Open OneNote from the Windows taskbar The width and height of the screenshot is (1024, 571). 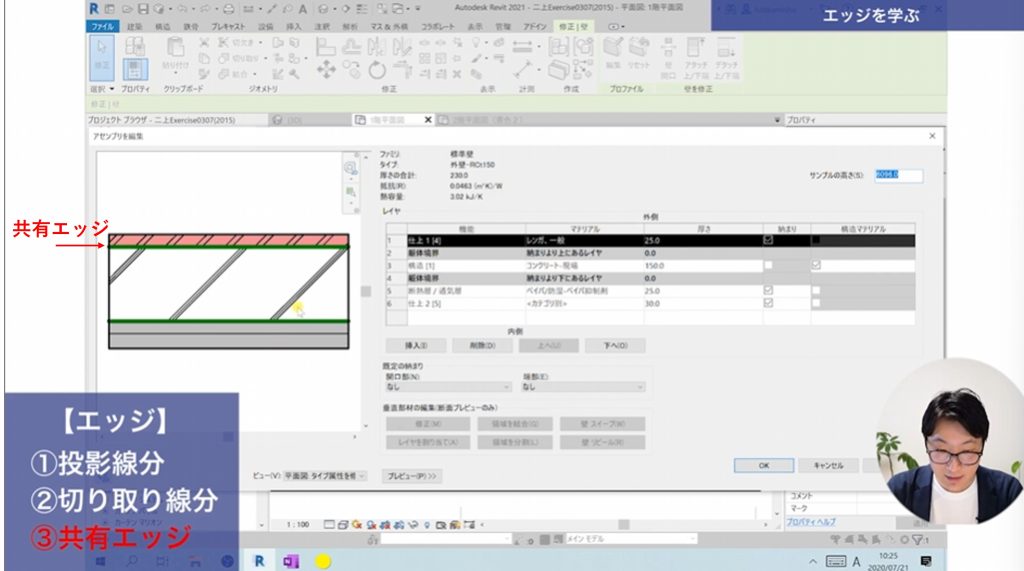pyautogui.click(x=291, y=561)
